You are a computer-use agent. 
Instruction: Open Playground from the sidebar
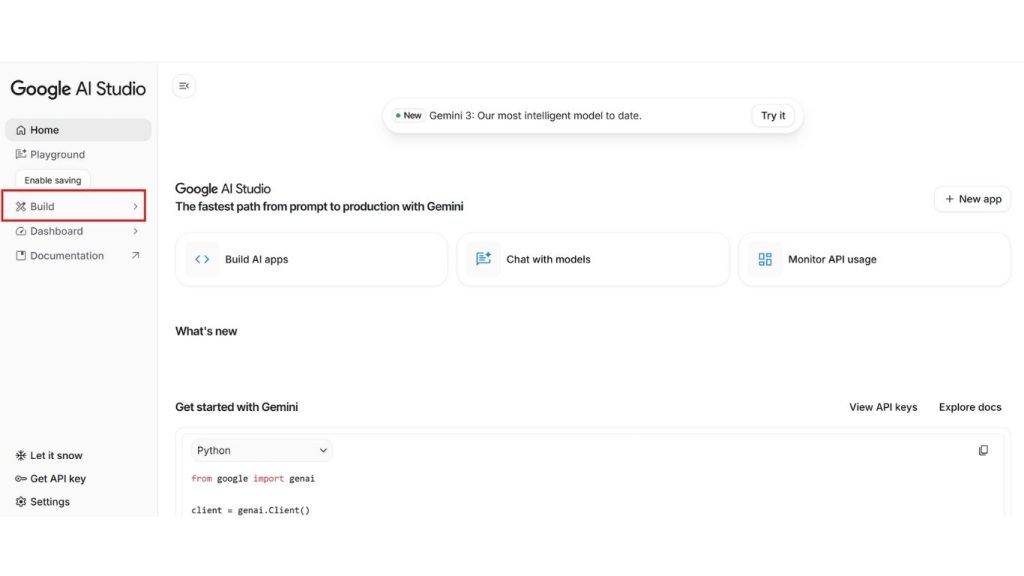[57, 155]
